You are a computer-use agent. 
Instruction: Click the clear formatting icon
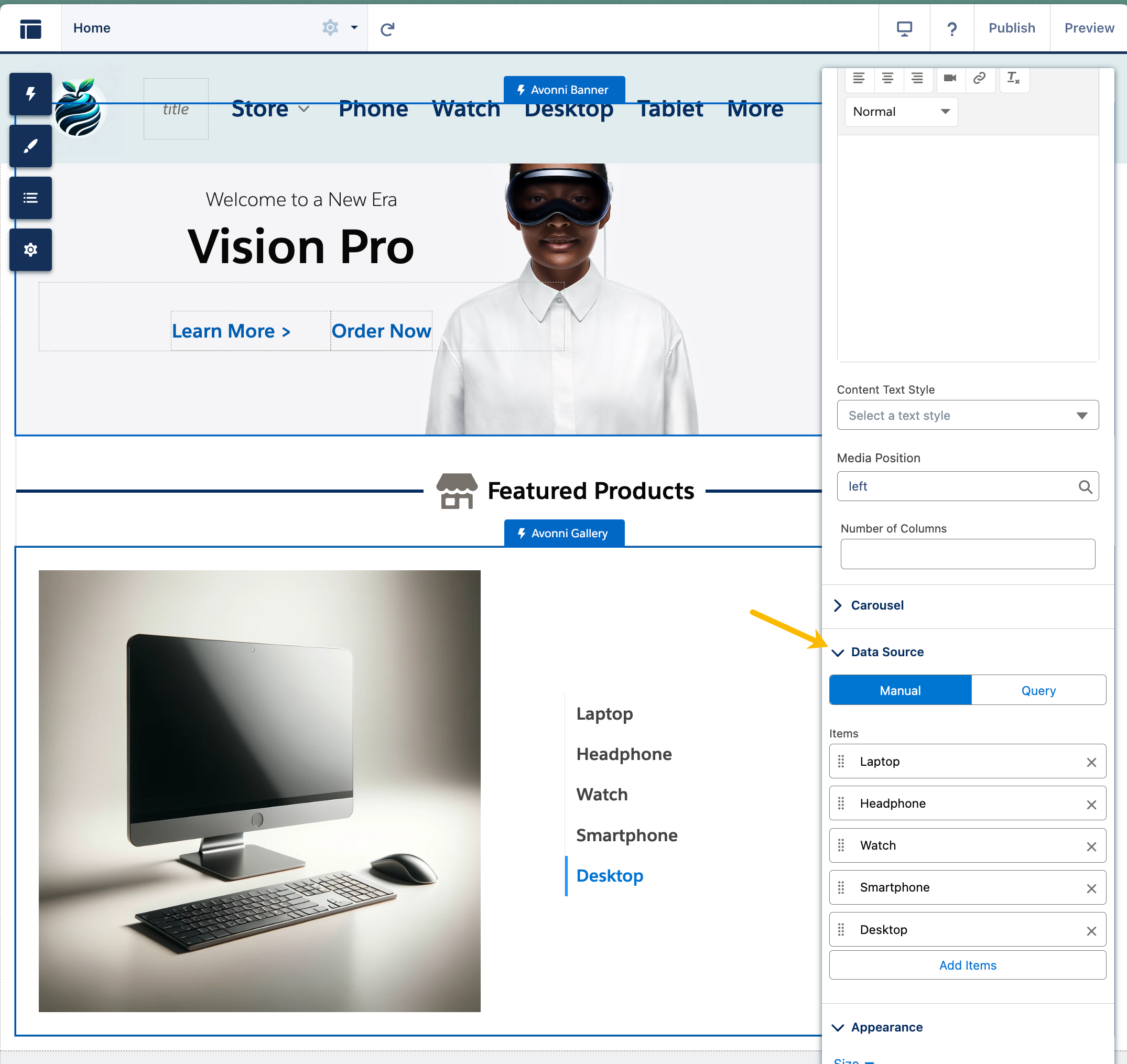(1013, 78)
